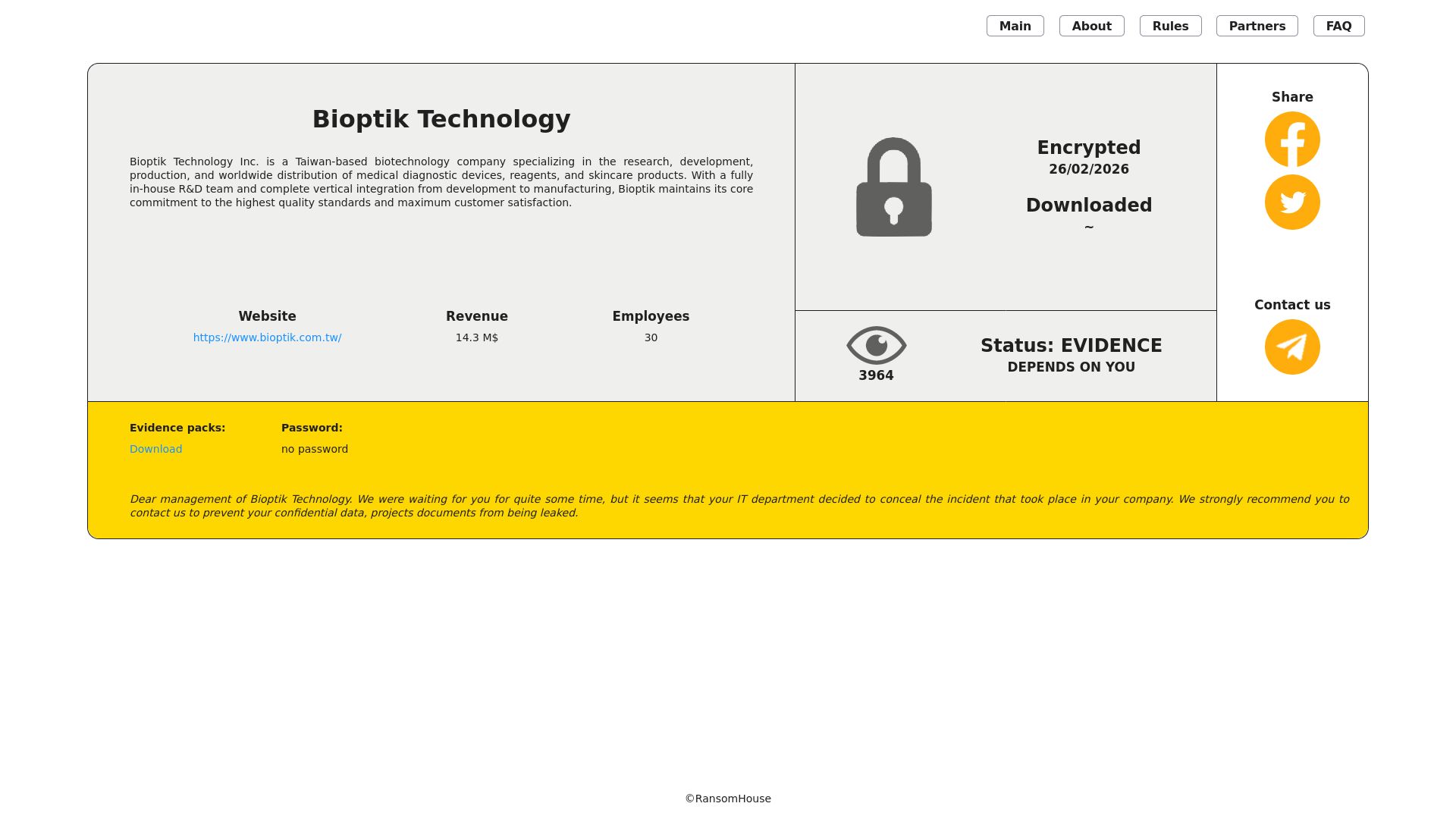Share via the Facebook icon

[x=1292, y=140]
